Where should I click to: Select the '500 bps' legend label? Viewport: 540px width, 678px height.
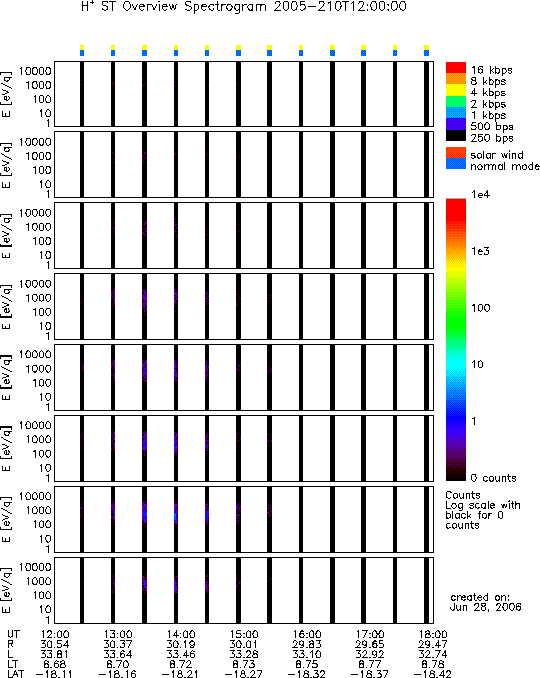(492, 127)
